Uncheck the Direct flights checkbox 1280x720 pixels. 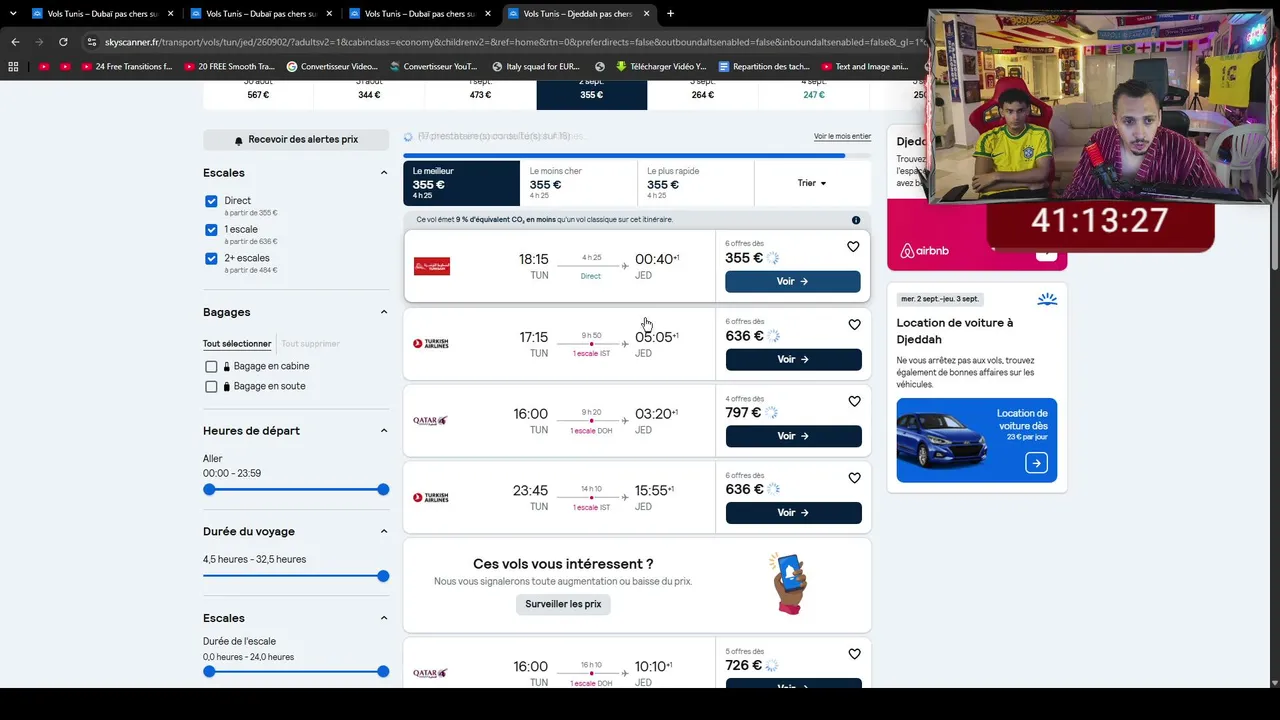211,201
